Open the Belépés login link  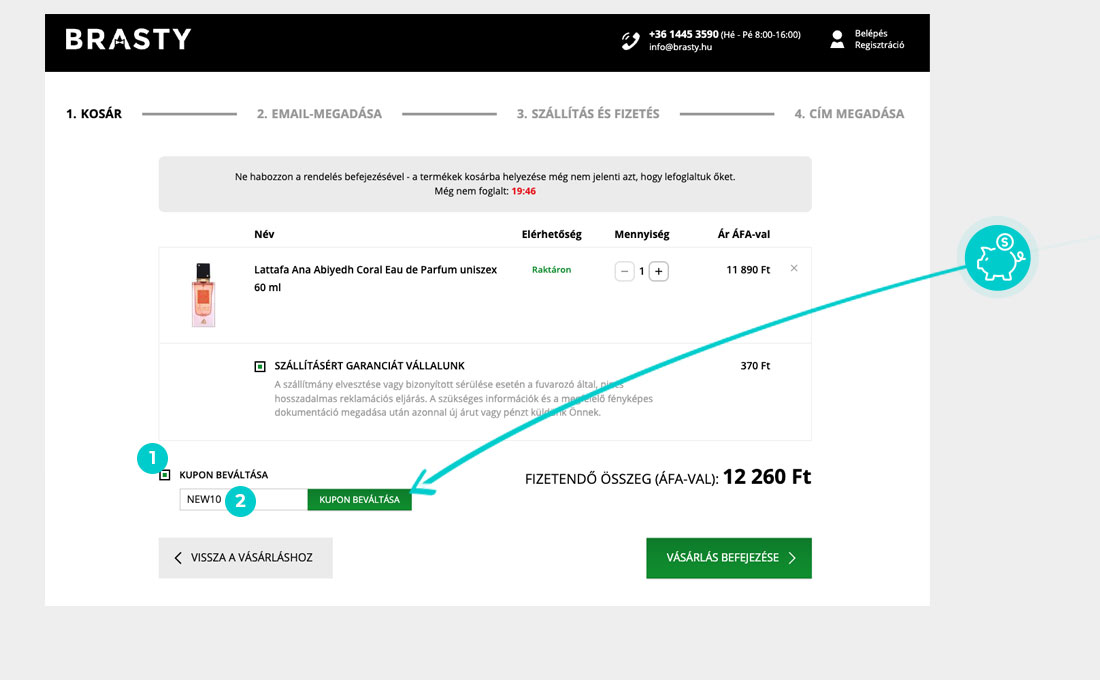click(x=870, y=33)
